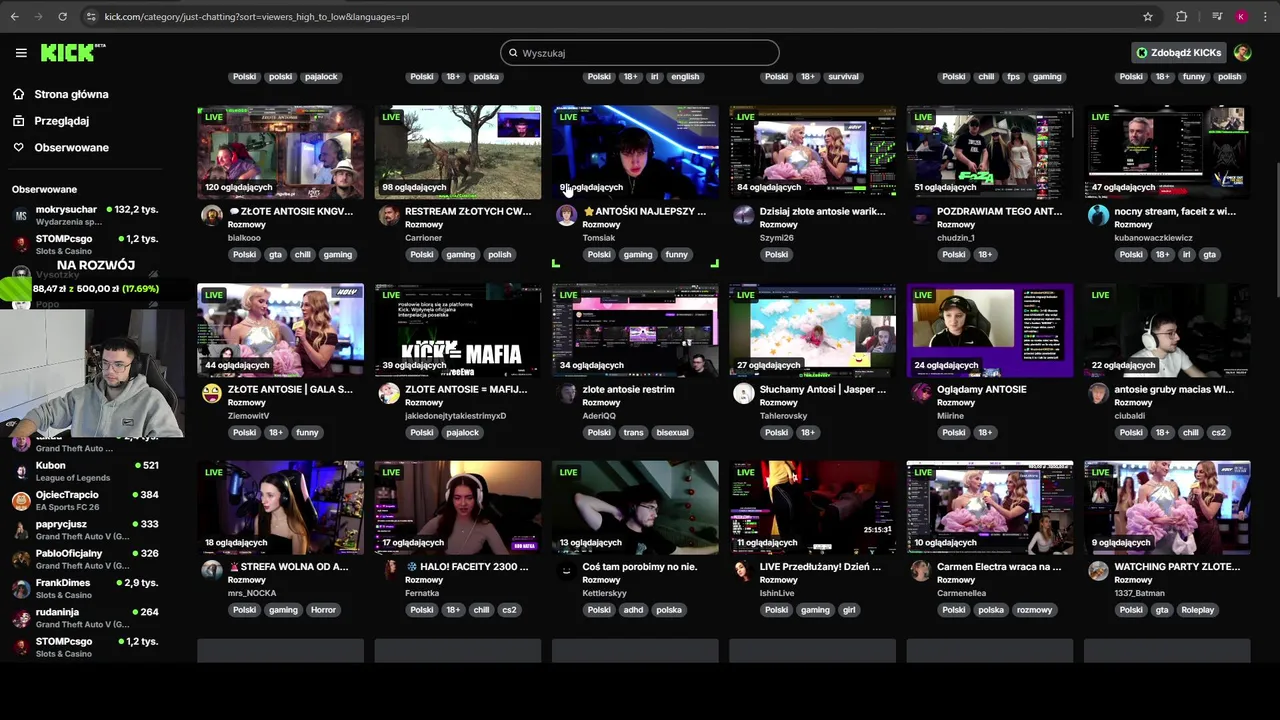
Task: Open followed channel mokrysuchar
Action: click(85, 215)
